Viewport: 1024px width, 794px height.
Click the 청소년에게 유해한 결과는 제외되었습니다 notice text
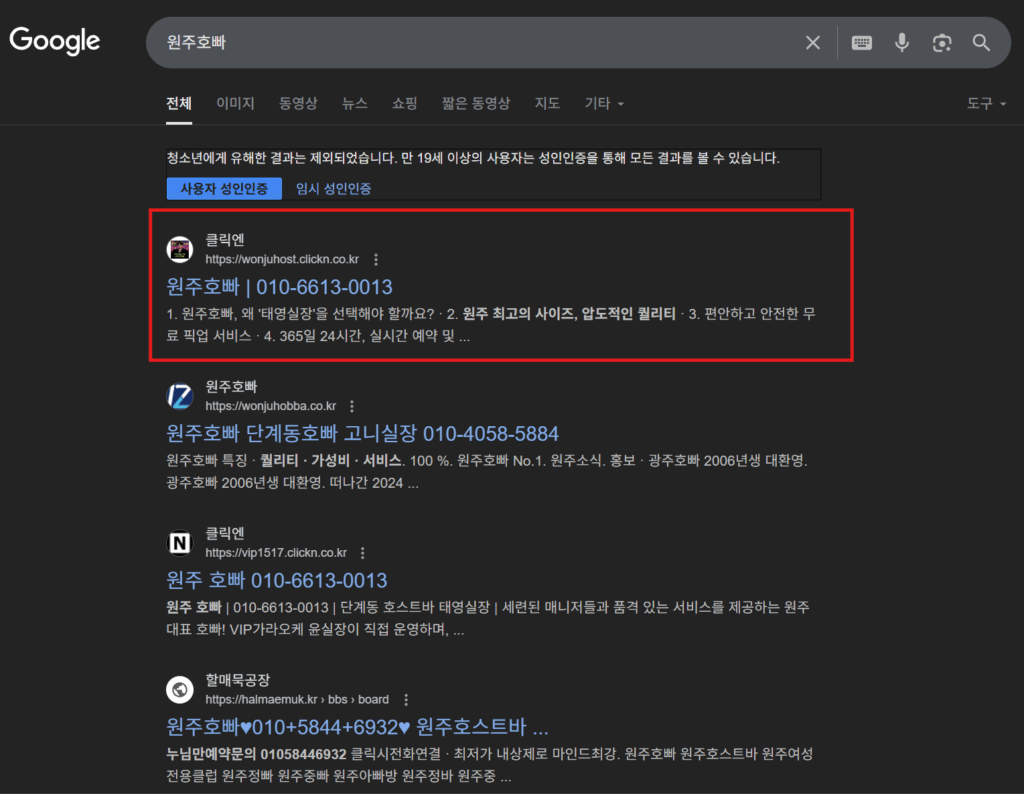pos(473,158)
